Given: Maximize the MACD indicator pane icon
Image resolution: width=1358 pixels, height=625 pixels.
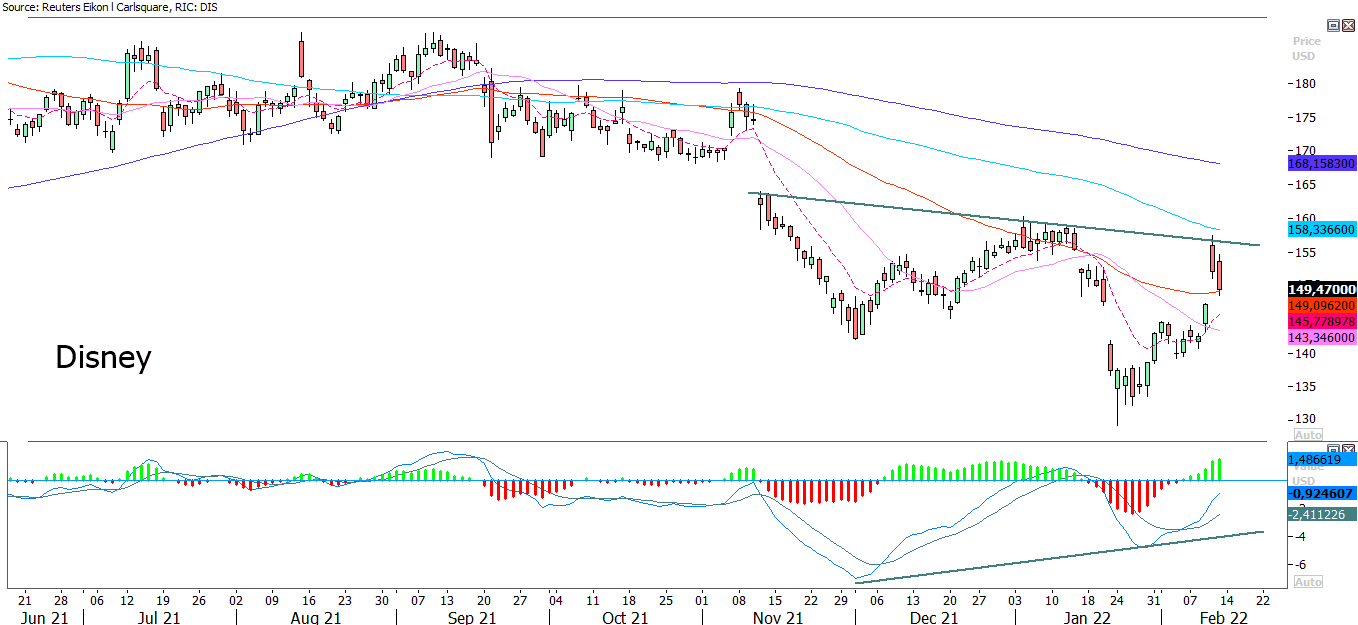Looking at the screenshot, I should tap(1332, 447).
